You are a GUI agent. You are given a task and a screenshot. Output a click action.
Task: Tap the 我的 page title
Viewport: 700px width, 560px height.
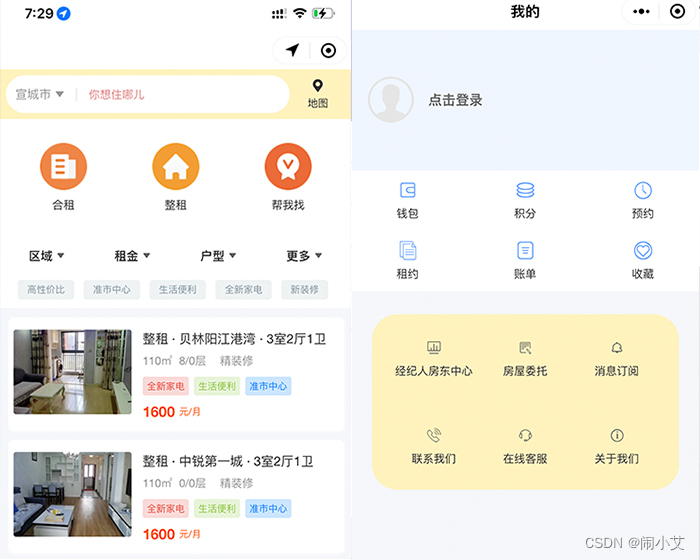pos(525,12)
